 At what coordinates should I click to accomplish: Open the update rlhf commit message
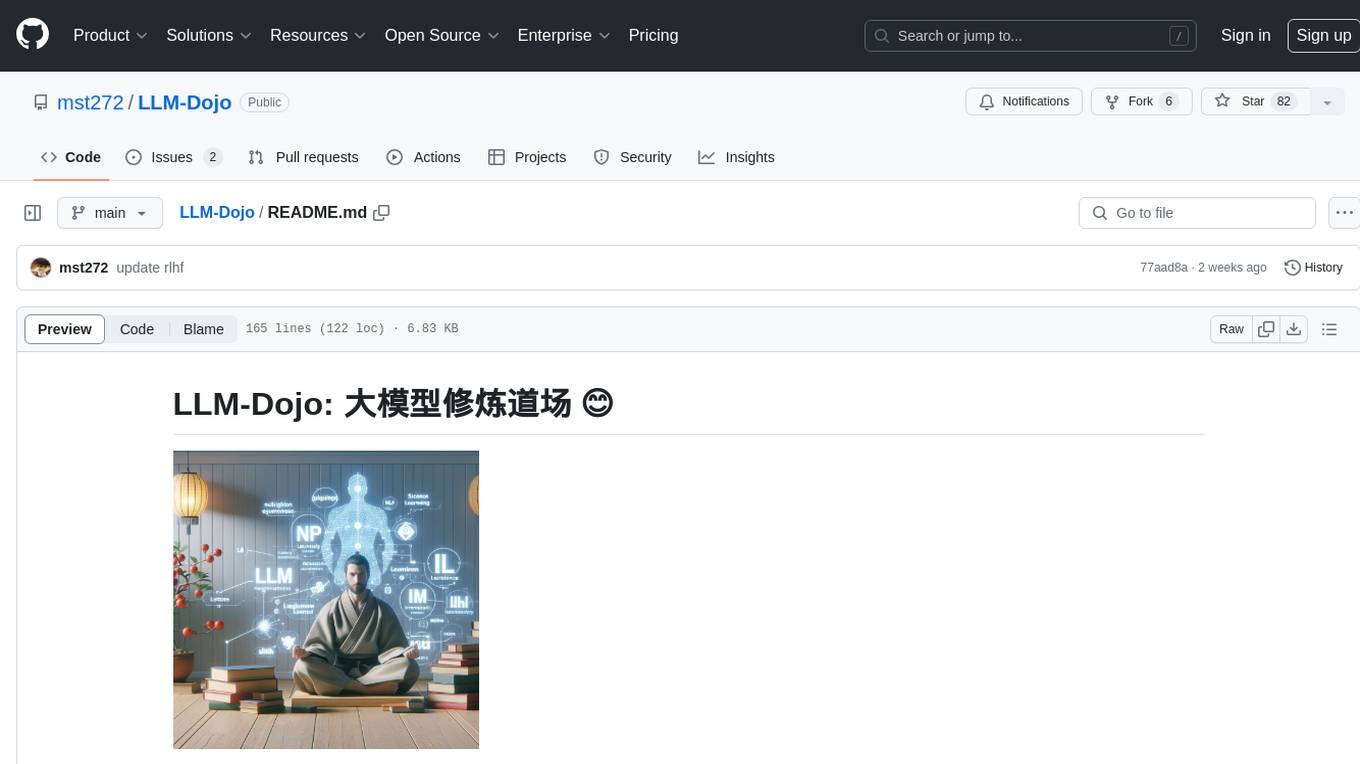coord(150,268)
